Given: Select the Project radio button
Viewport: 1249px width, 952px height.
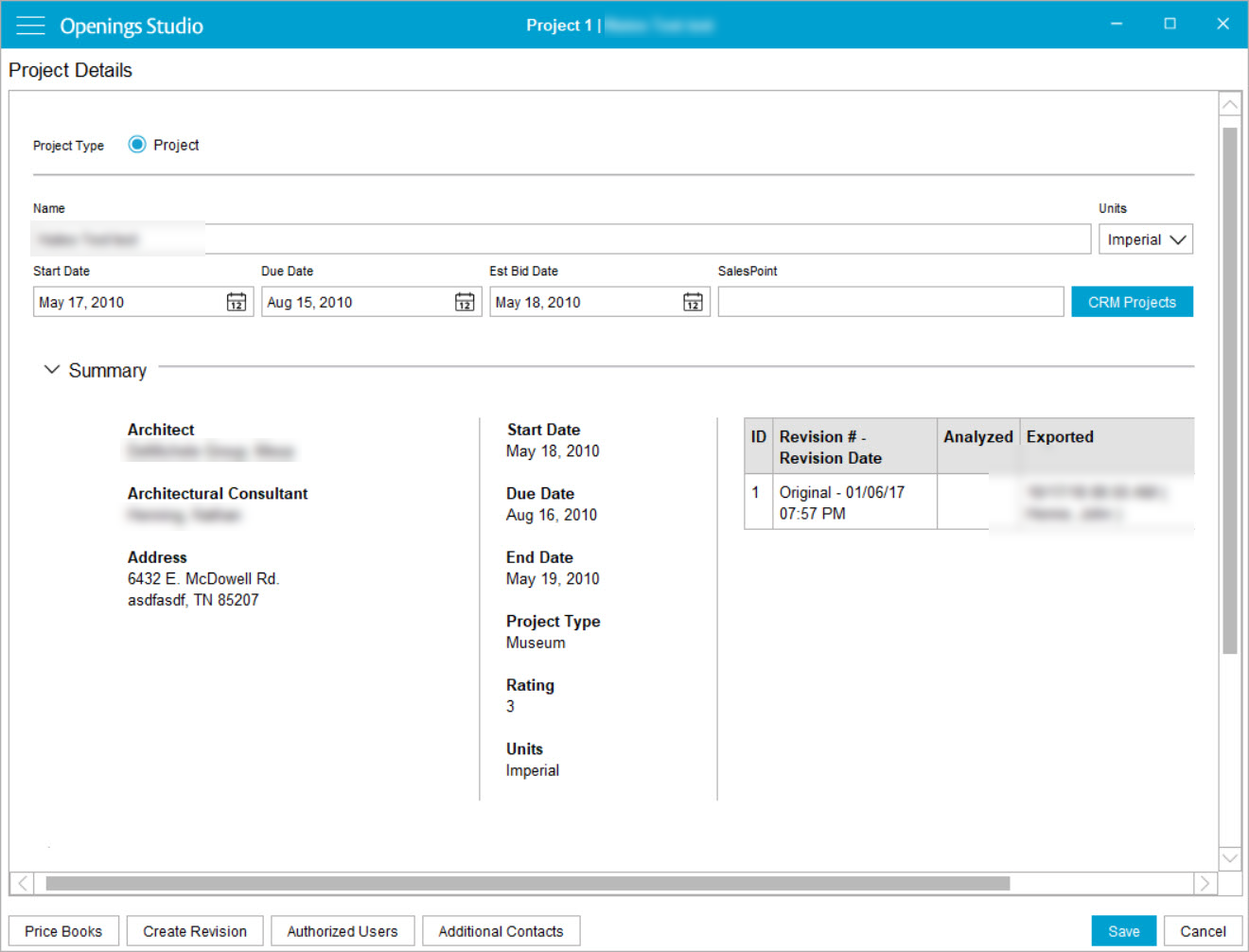Looking at the screenshot, I should pyautogui.click(x=137, y=144).
